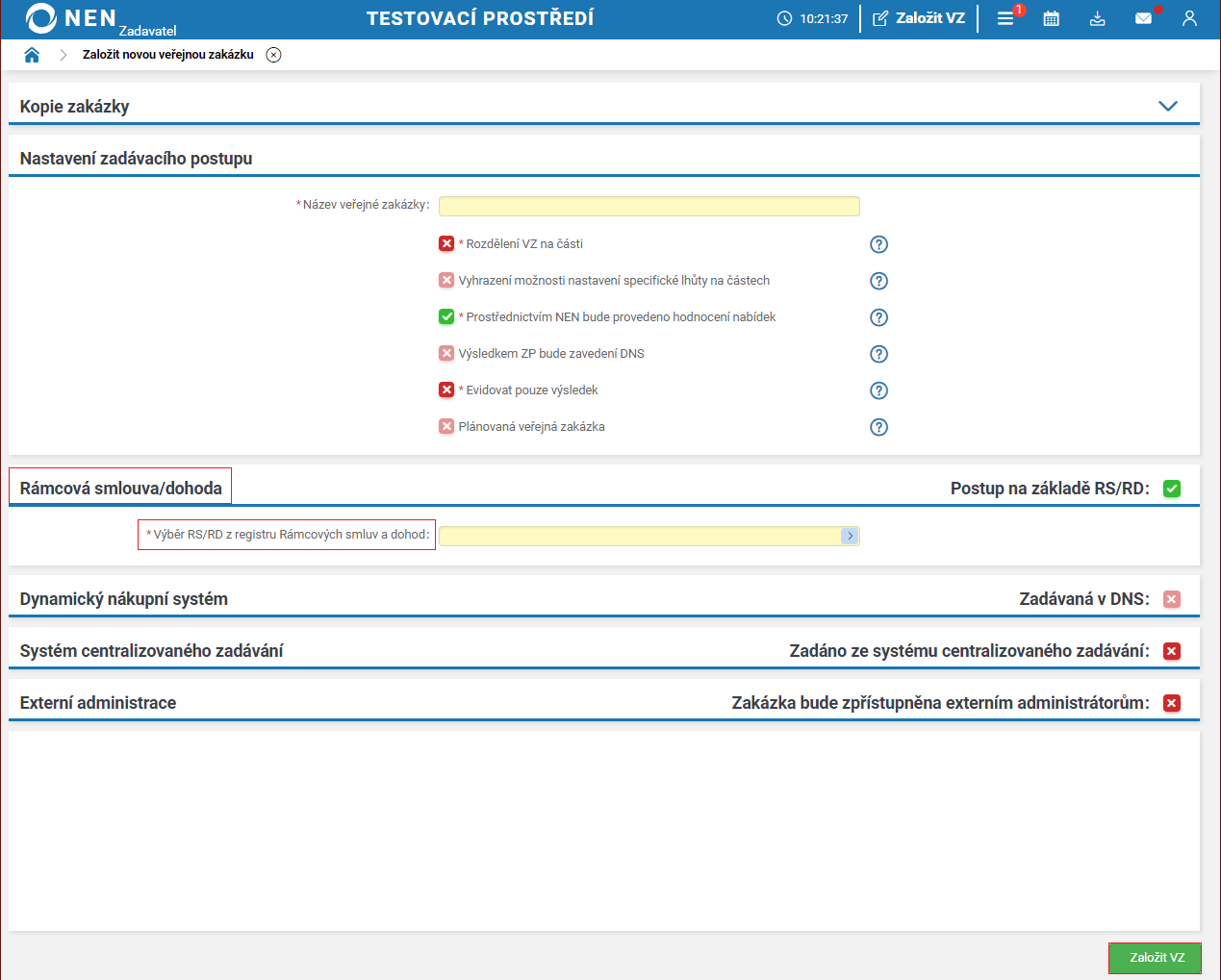Click help icon next to Rozdělení VZ na části
The width and height of the screenshot is (1221, 980).
[x=878, y=244]
